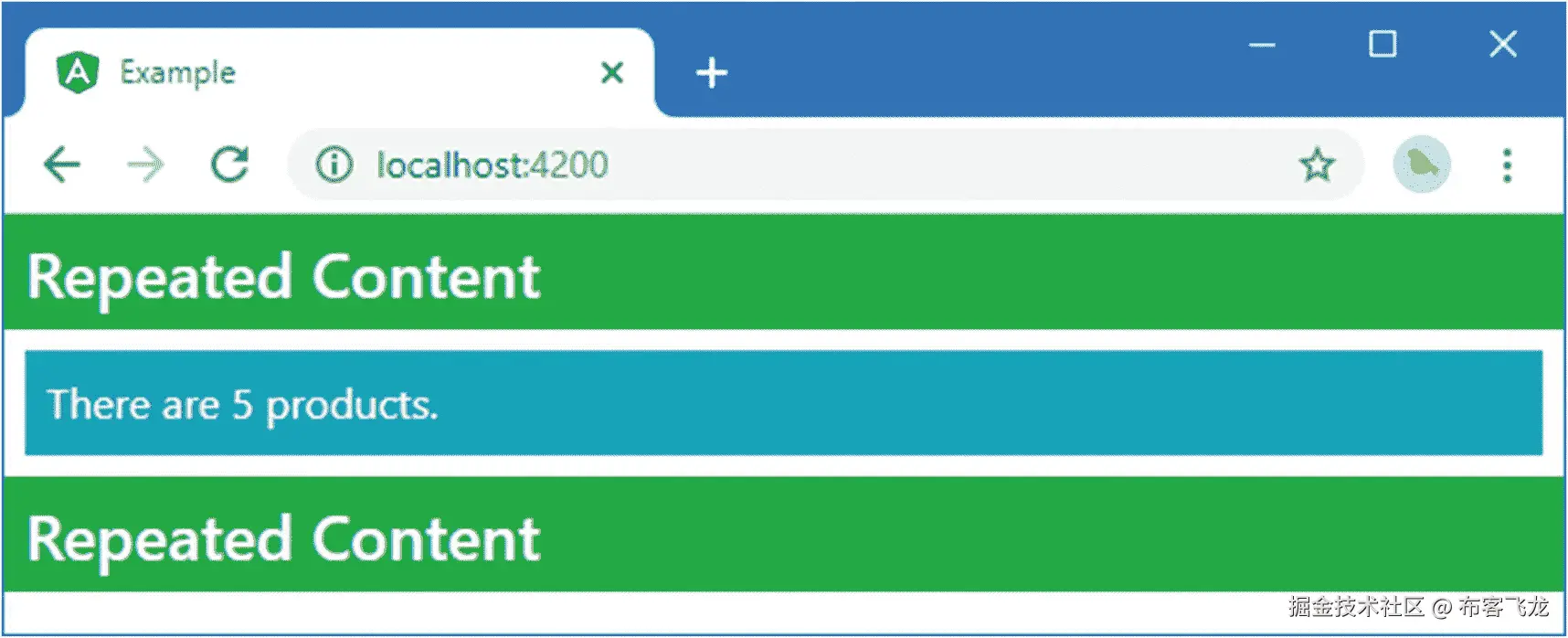The width and height of the screenshot is (1568, 638).
Task: Close the Example tab
Action: pyautogui.click(x=612, y=72)
